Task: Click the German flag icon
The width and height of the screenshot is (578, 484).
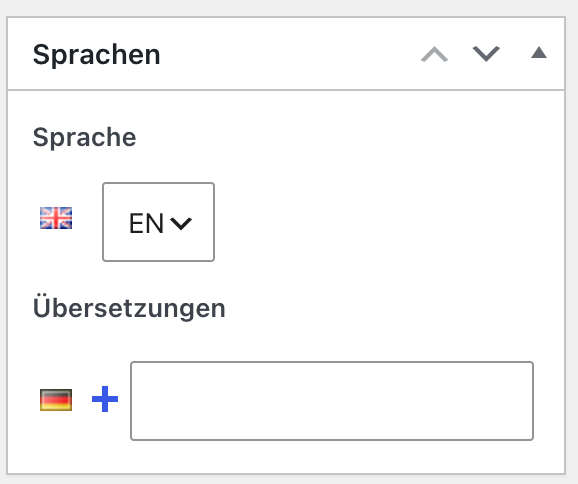Action: click(56, 400)
